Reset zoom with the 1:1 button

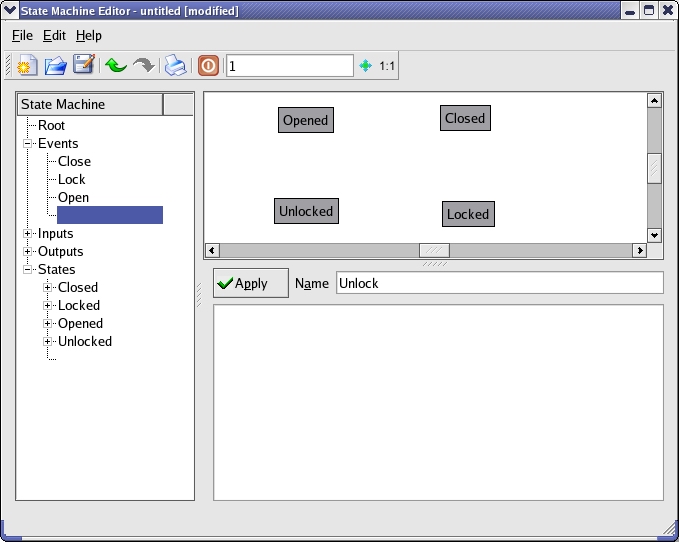(x=387, y=66)
